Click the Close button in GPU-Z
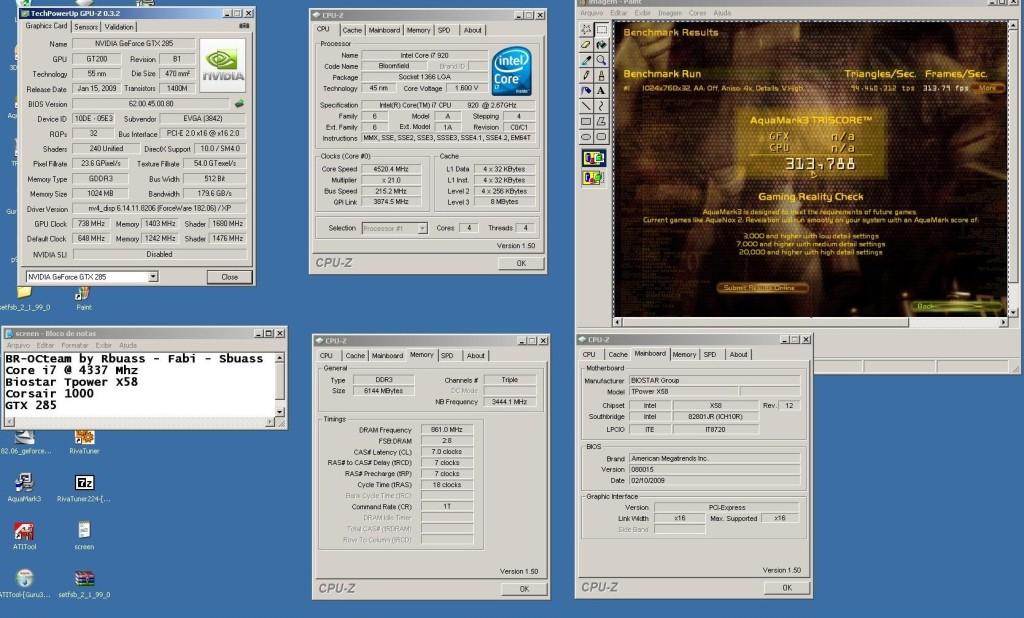The height and width of the screenshot is (618, 1024). pos(229,277)
